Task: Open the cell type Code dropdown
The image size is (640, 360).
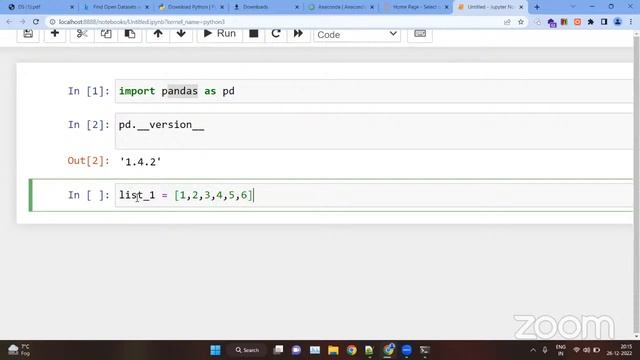Action: (357, 35)
